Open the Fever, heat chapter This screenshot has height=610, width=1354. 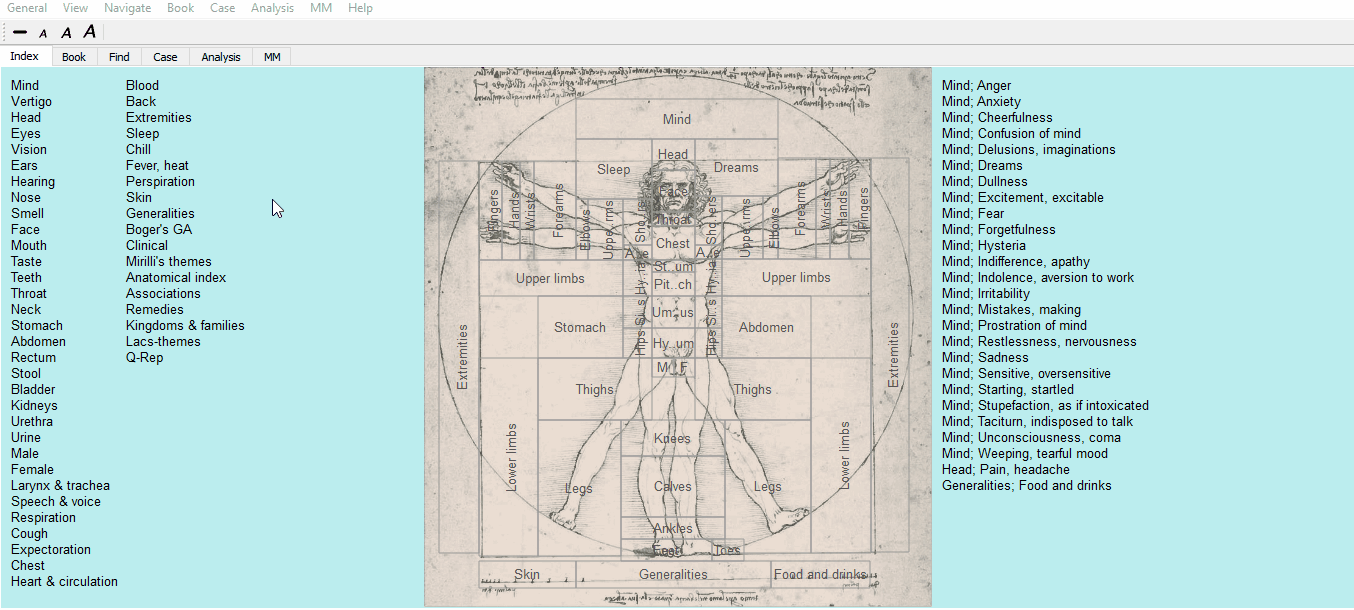point(157,166)
